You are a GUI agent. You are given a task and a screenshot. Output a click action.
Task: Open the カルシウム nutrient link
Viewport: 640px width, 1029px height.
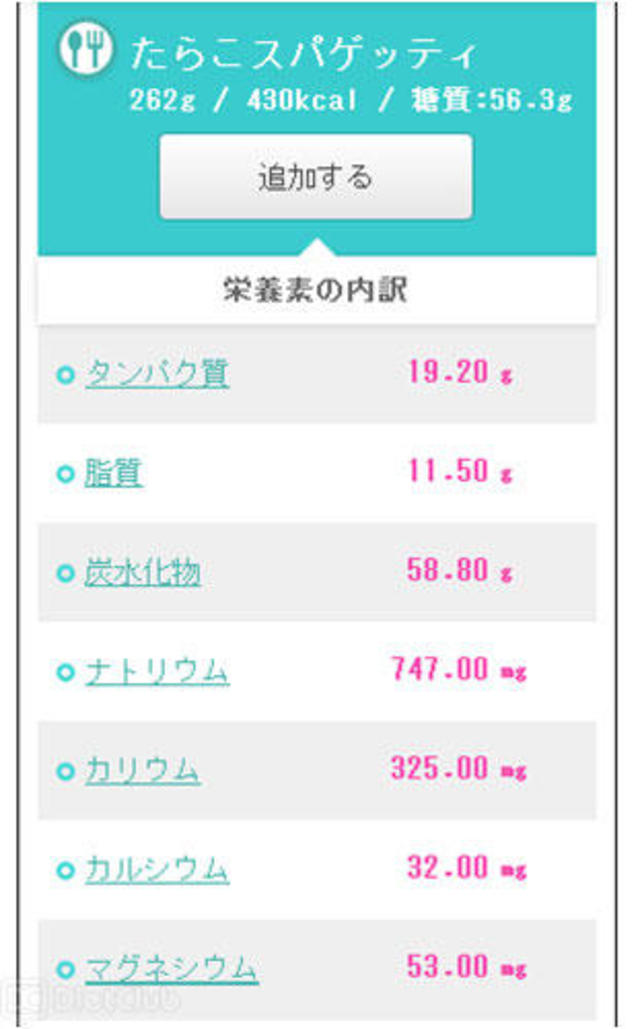click(x=157, y=870)
